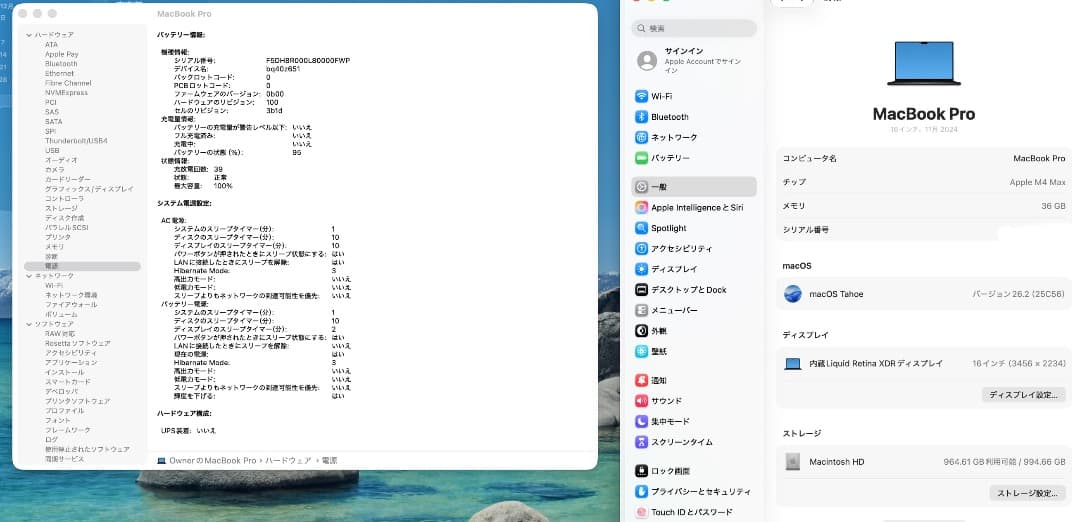1080x522 pixels.
Task: Open Apple Intelligence と Siri settings
Action: [694, 207]
